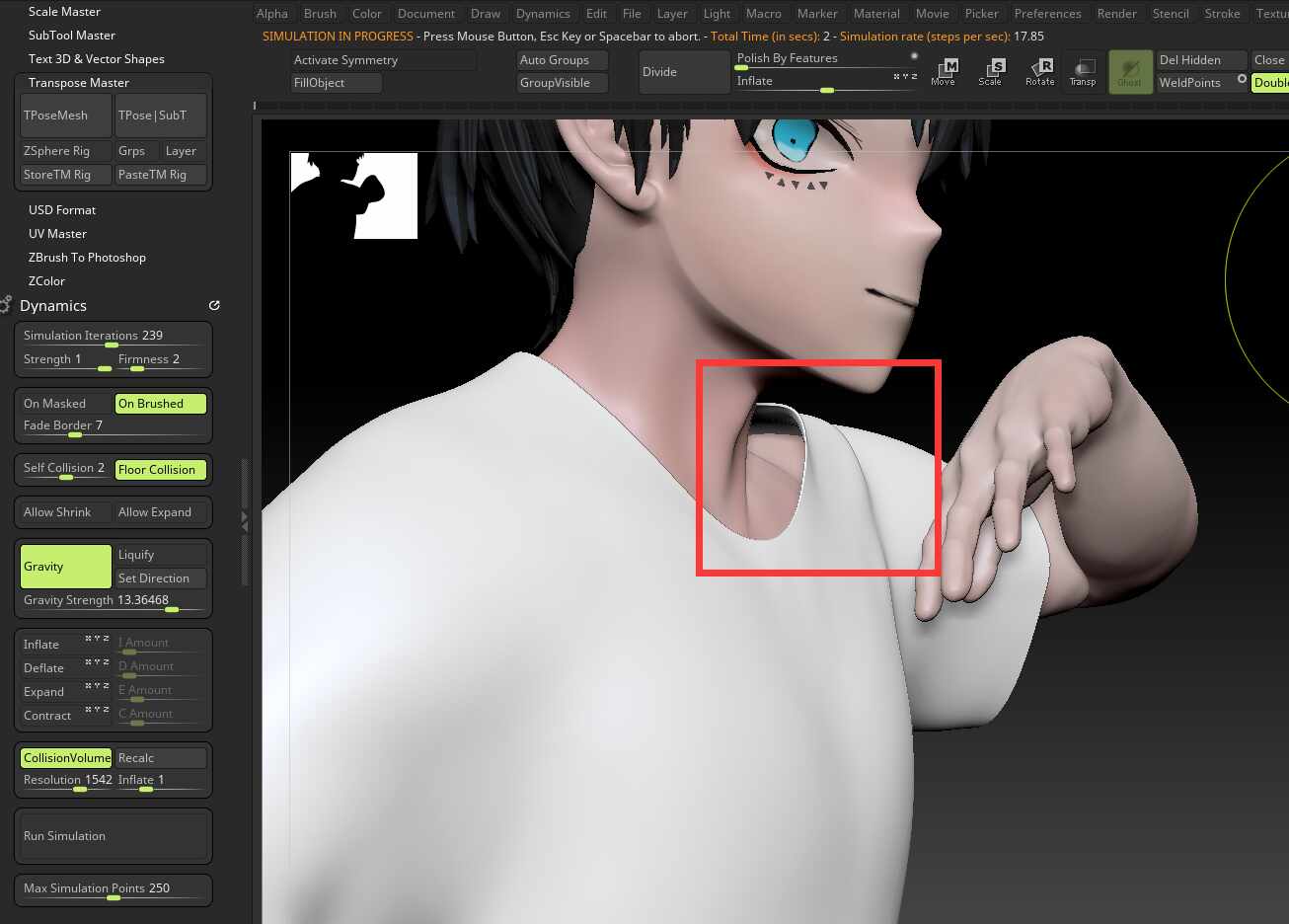Adjust Fade Border slider

coord(113,426)
